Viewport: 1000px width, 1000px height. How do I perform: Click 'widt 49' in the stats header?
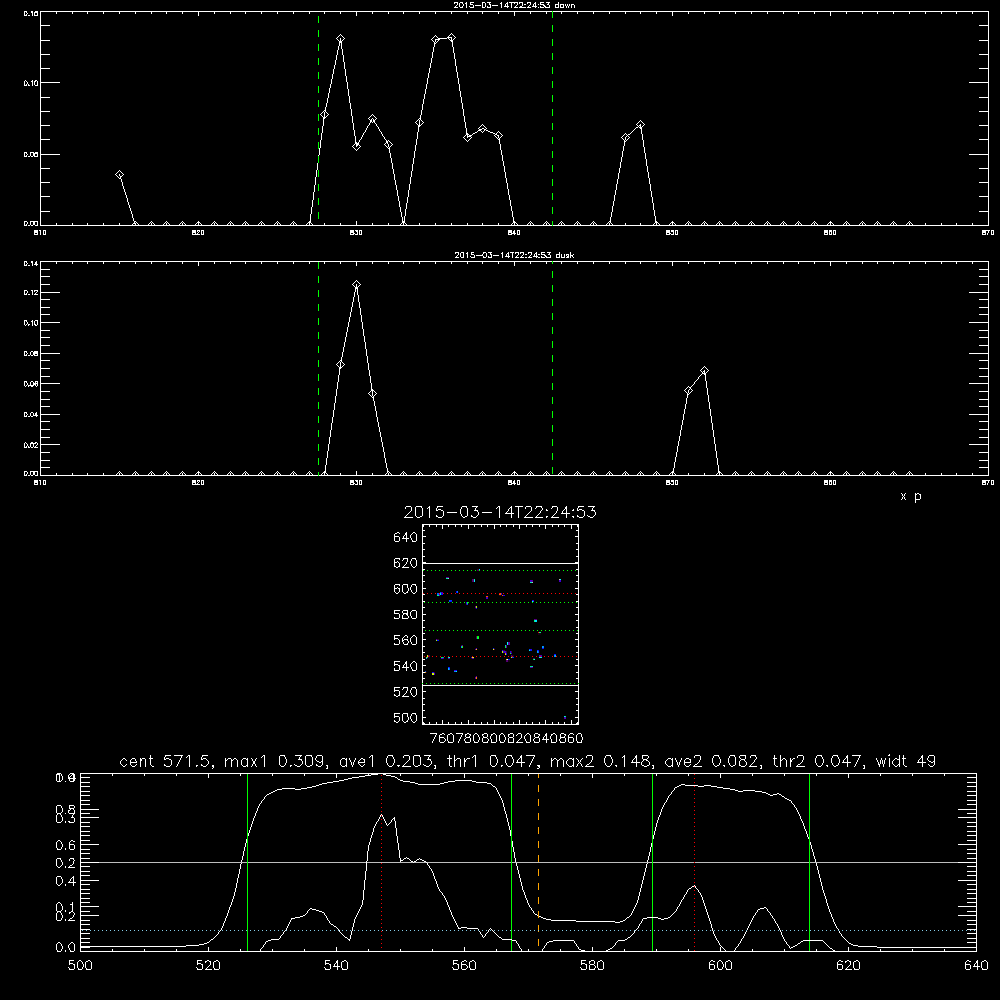[x=906, y=761]
